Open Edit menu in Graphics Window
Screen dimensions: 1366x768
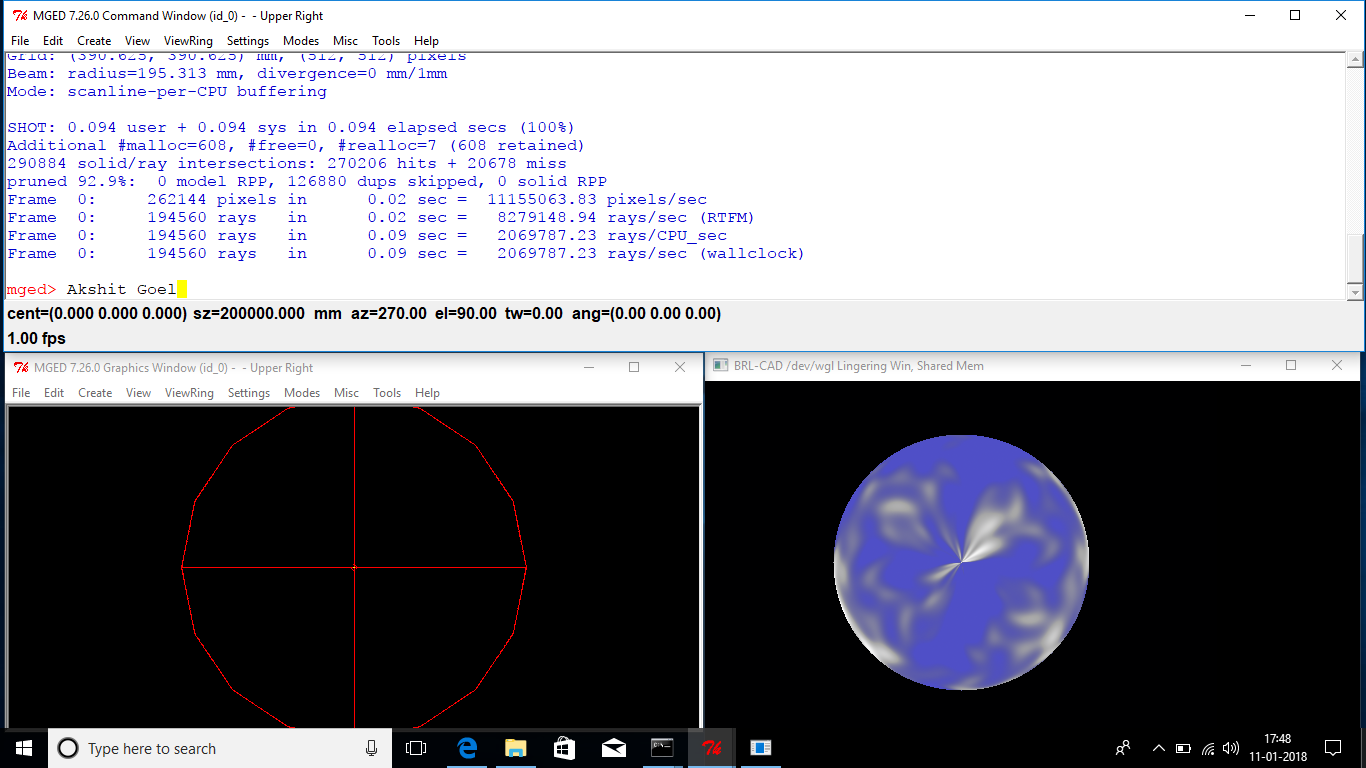coord(54,393)
